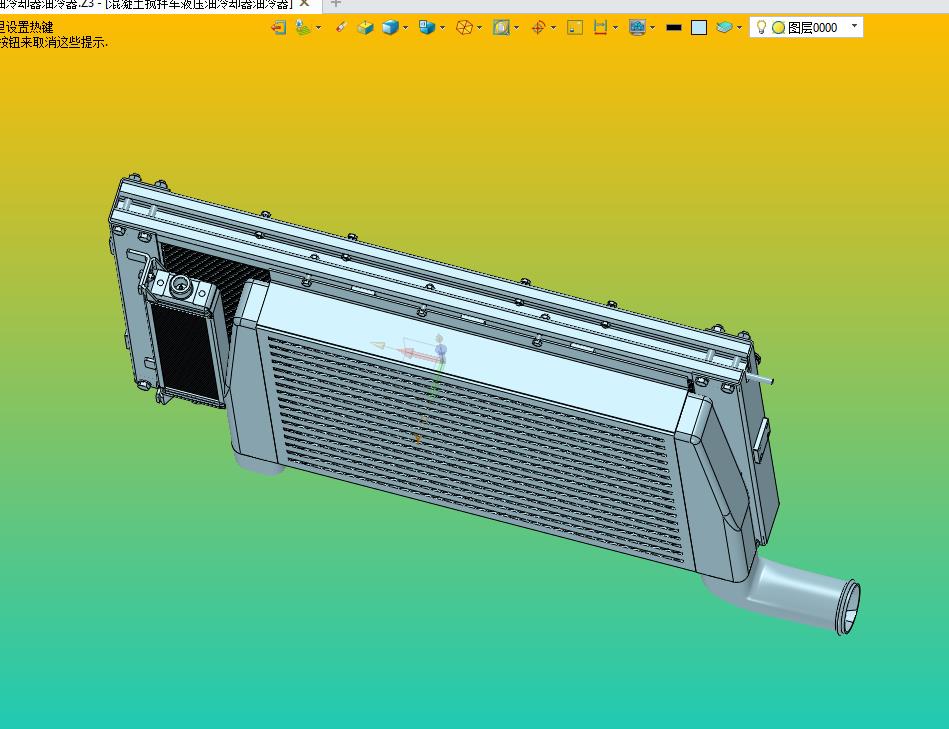Expand the wireframe polyhedron dropdown arrow

(479, 27)
